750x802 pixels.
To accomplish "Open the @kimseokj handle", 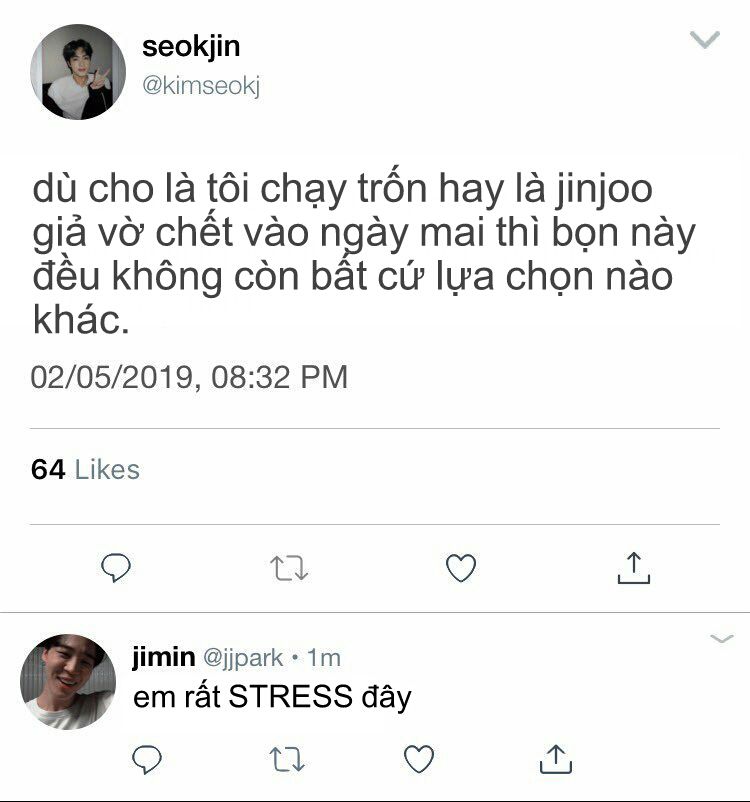I will (x=201, y=85).
